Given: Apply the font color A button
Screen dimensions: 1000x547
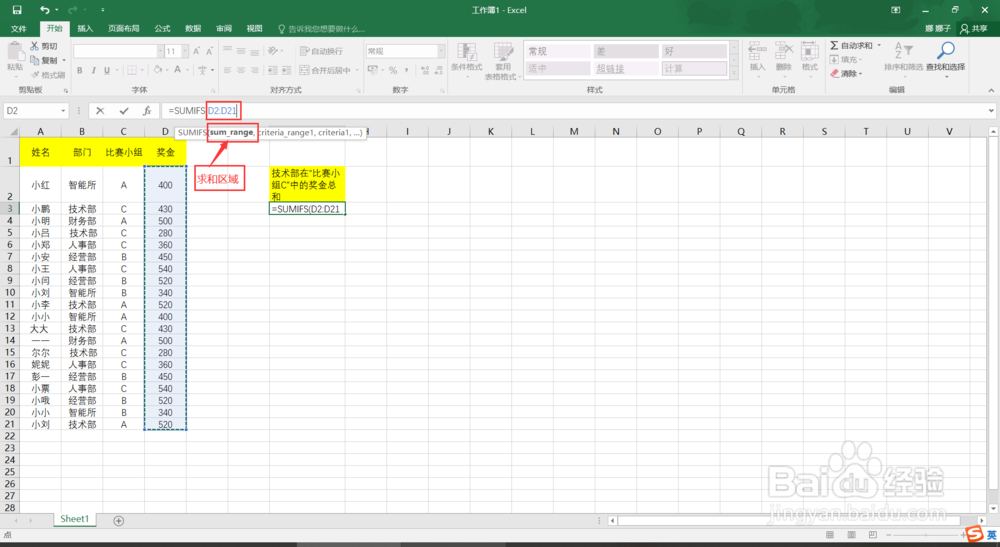Looking at the screenshot, I should (178, 70).
